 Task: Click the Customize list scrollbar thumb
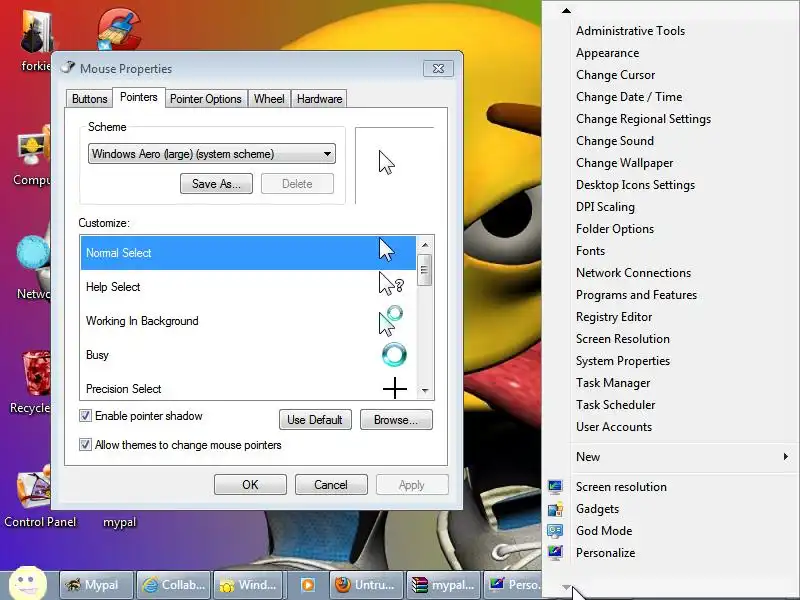[x=425, y=269]
